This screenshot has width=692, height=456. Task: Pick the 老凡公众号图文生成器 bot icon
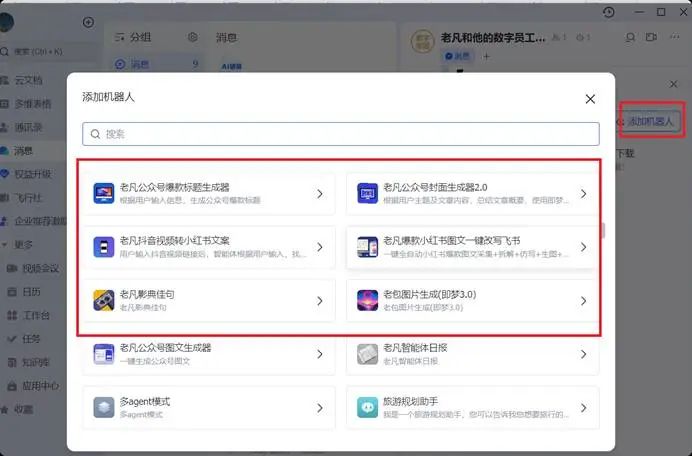pyautogui.click(x=104, y=354)
